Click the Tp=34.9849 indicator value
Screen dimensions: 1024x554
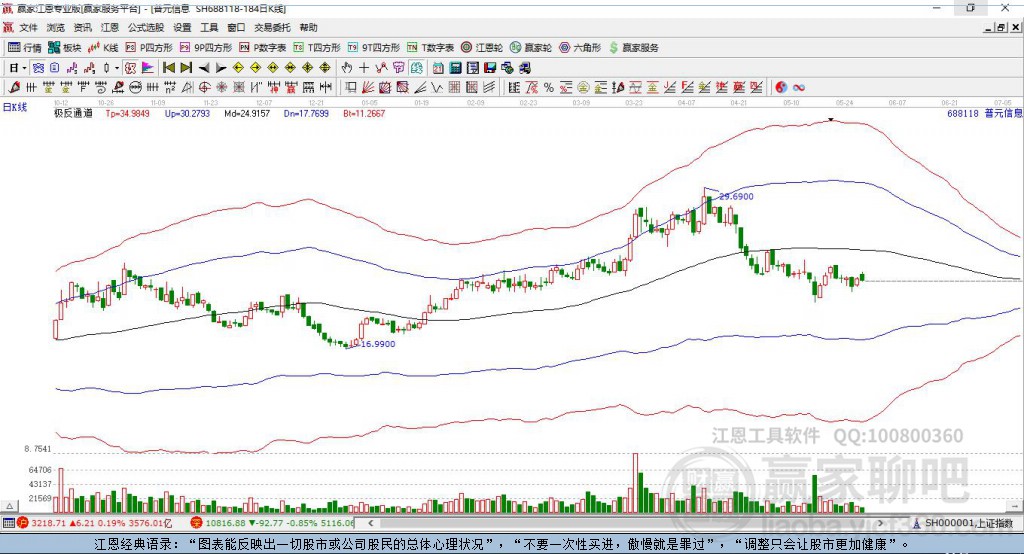(x=127, y=114)
